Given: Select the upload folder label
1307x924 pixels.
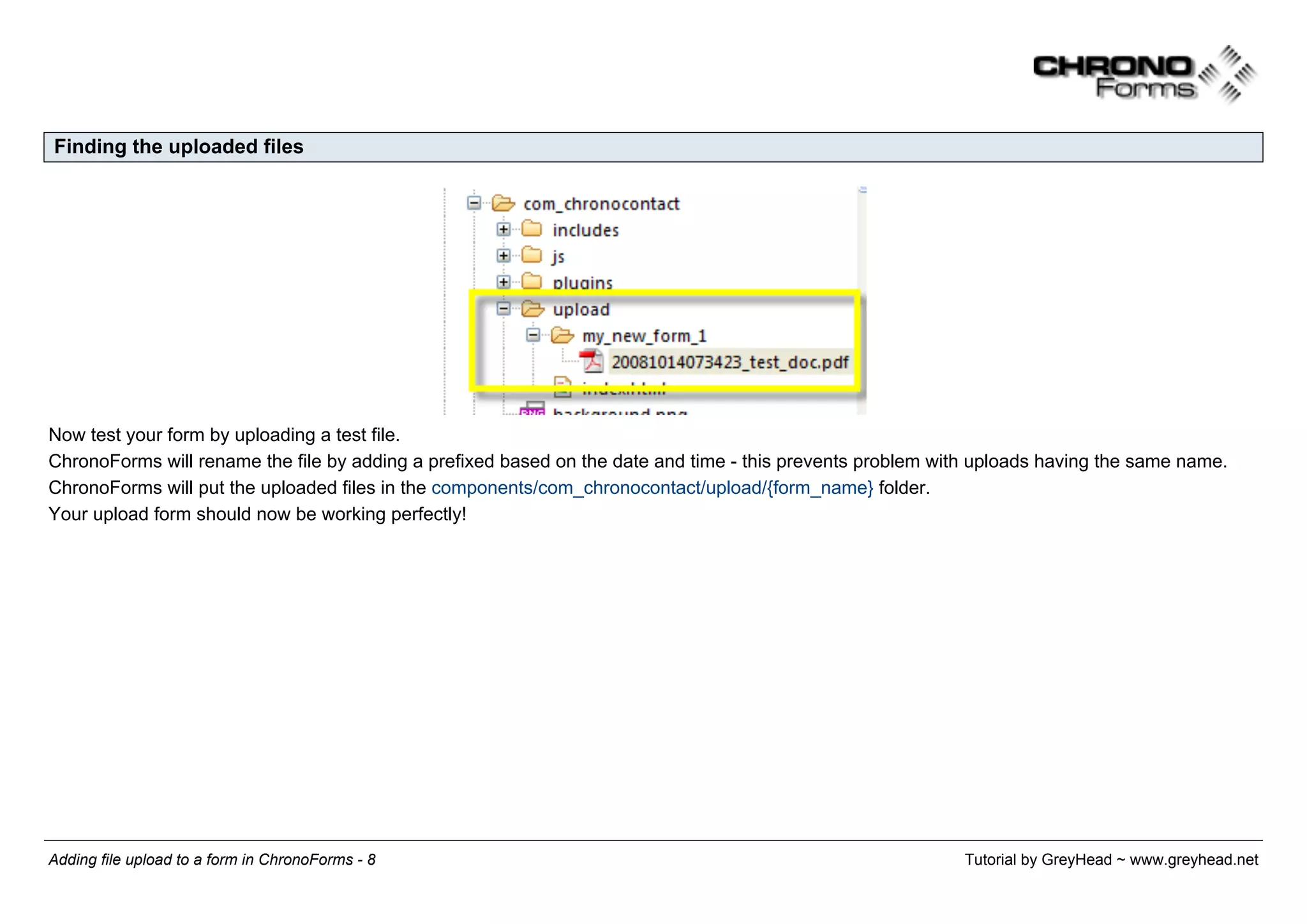Looking at the screenshot, I should pyautogui.click(x=581, y=310).
